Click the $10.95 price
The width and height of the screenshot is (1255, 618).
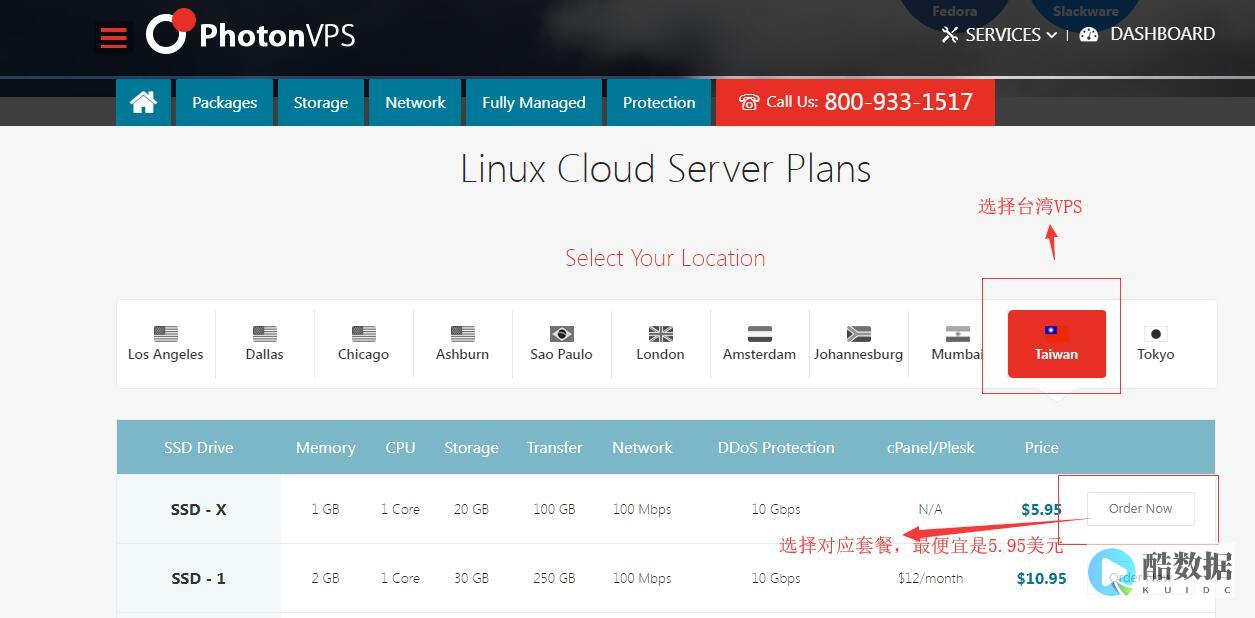tap(1041, 578)
